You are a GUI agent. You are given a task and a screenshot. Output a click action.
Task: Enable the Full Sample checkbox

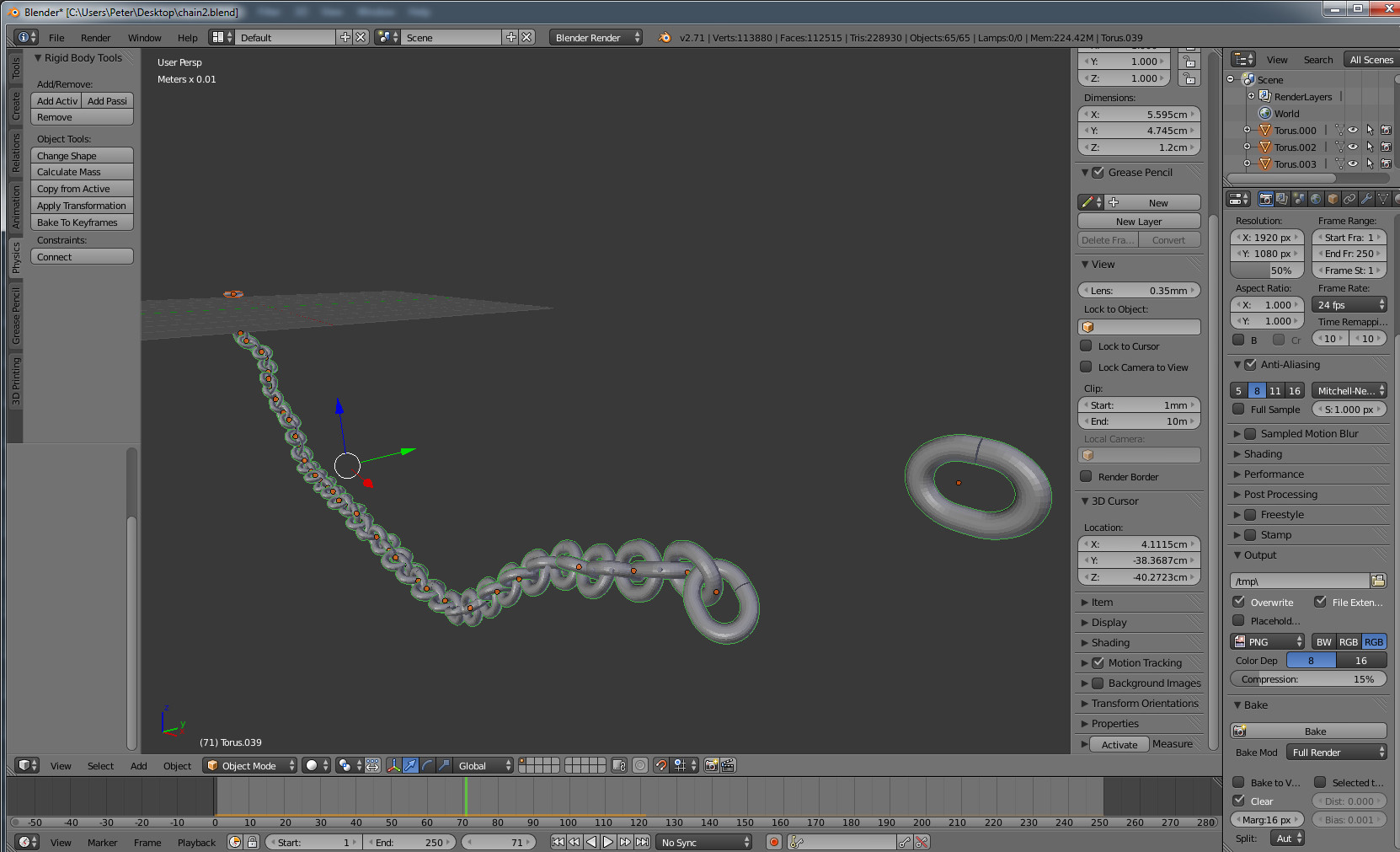(1238, 409)
